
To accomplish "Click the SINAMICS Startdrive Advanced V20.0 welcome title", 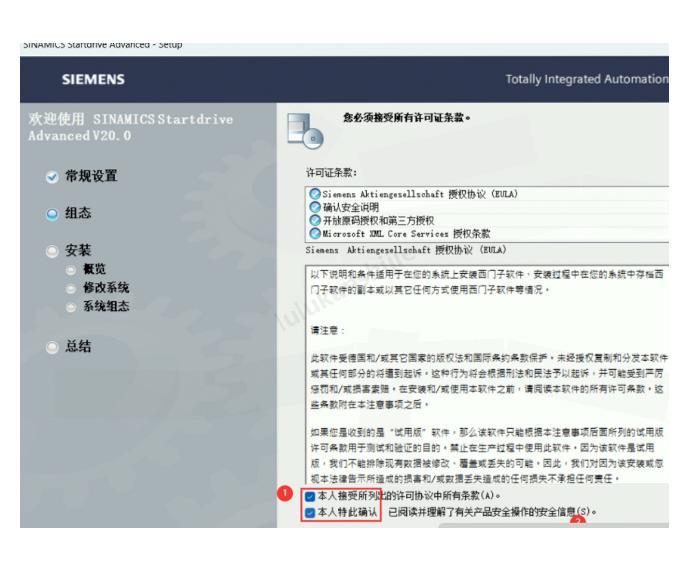I will (x=131, y=127).
